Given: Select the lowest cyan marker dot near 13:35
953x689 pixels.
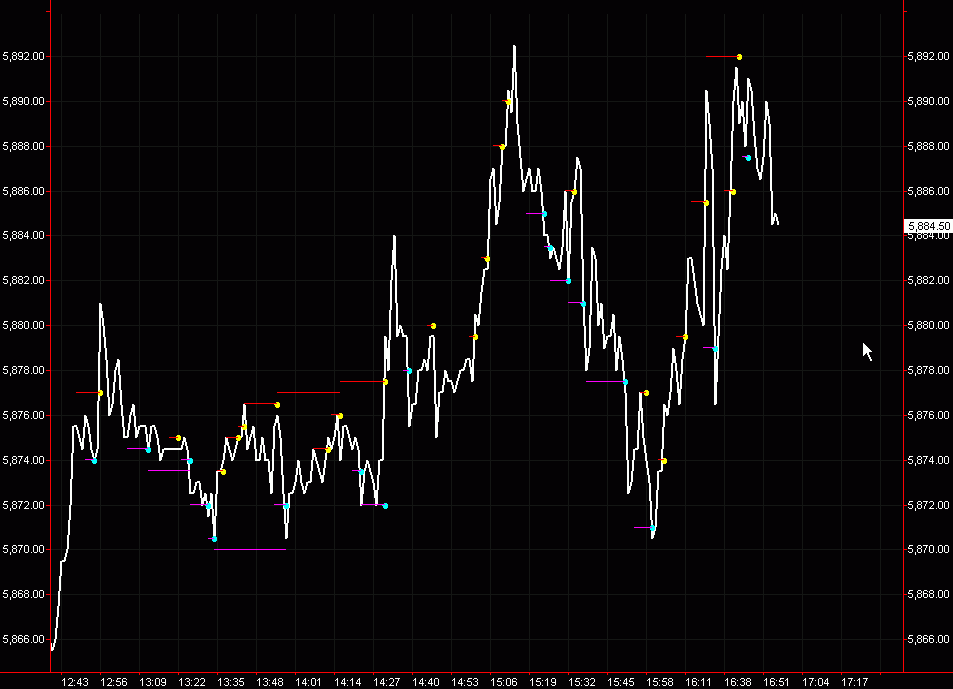Looking at the screenshot, I should click(x=214, y=539).
